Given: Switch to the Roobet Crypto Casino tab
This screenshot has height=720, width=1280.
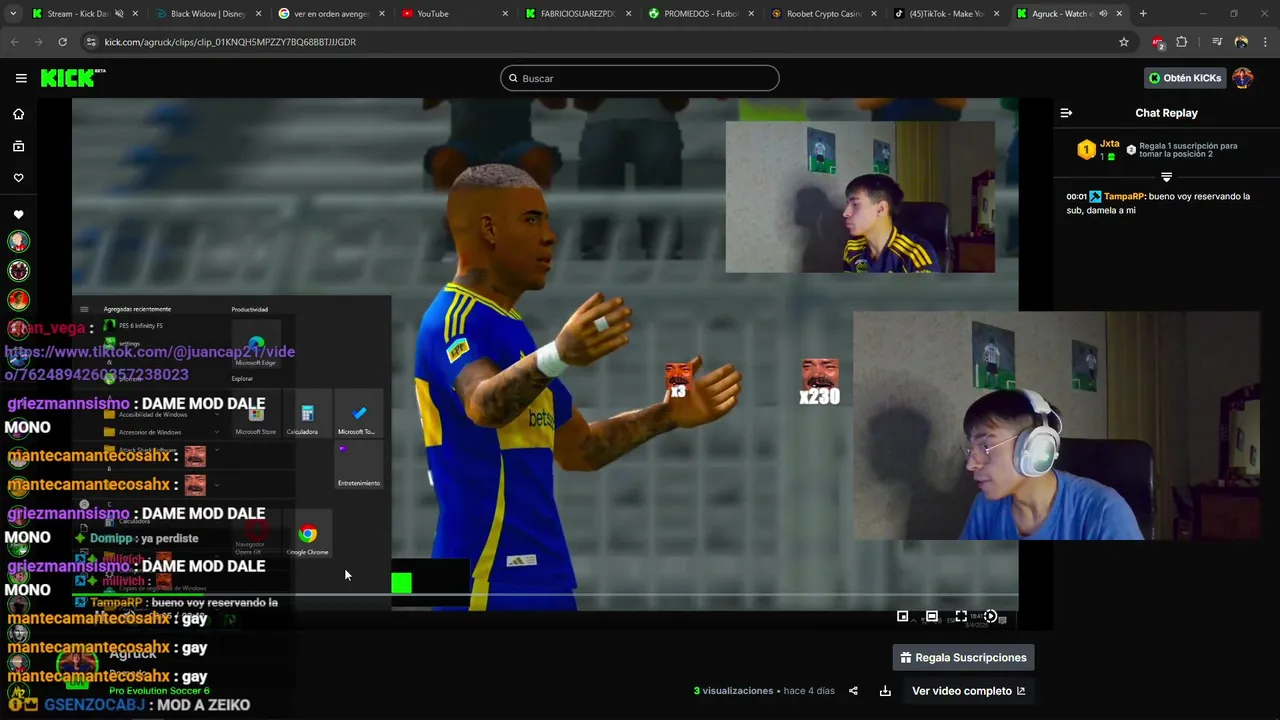Looking at the screenshot, I should click(x=824, y=14).
